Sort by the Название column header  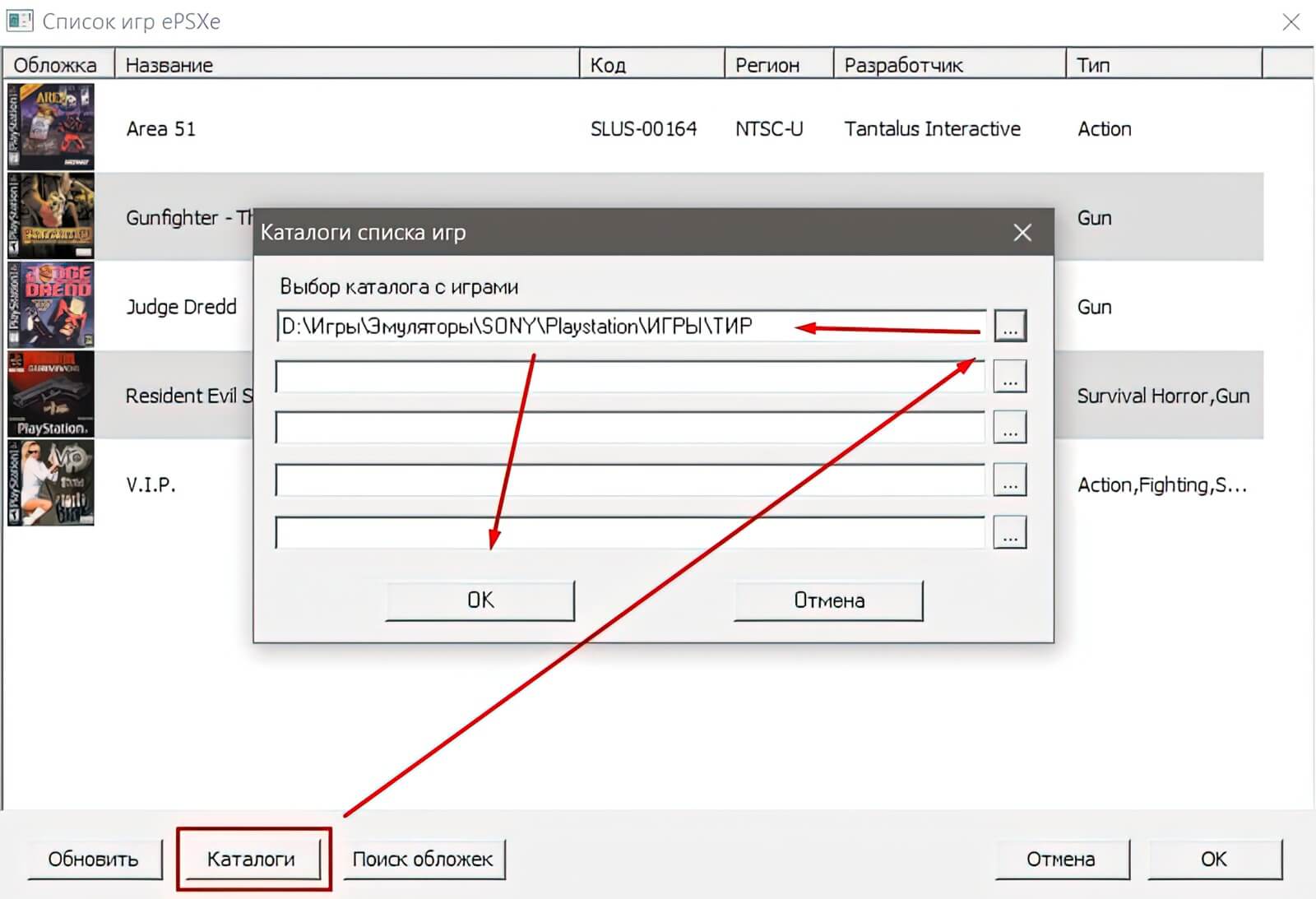[x=347, y=64]
